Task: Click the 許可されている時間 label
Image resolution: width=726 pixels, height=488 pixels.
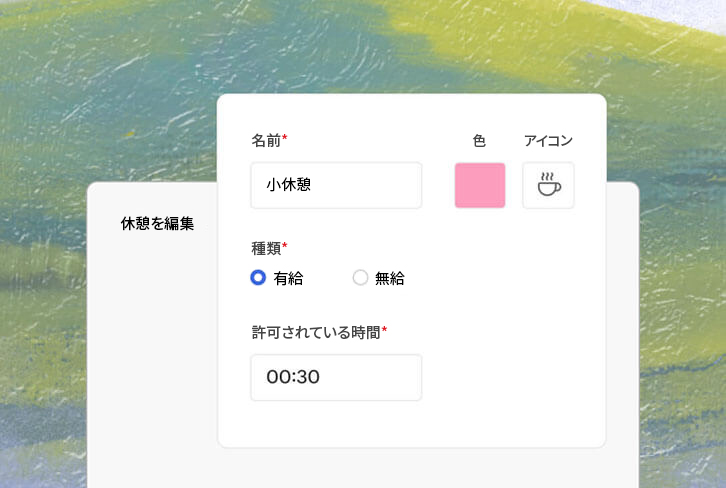Action: tap(316, 331)
